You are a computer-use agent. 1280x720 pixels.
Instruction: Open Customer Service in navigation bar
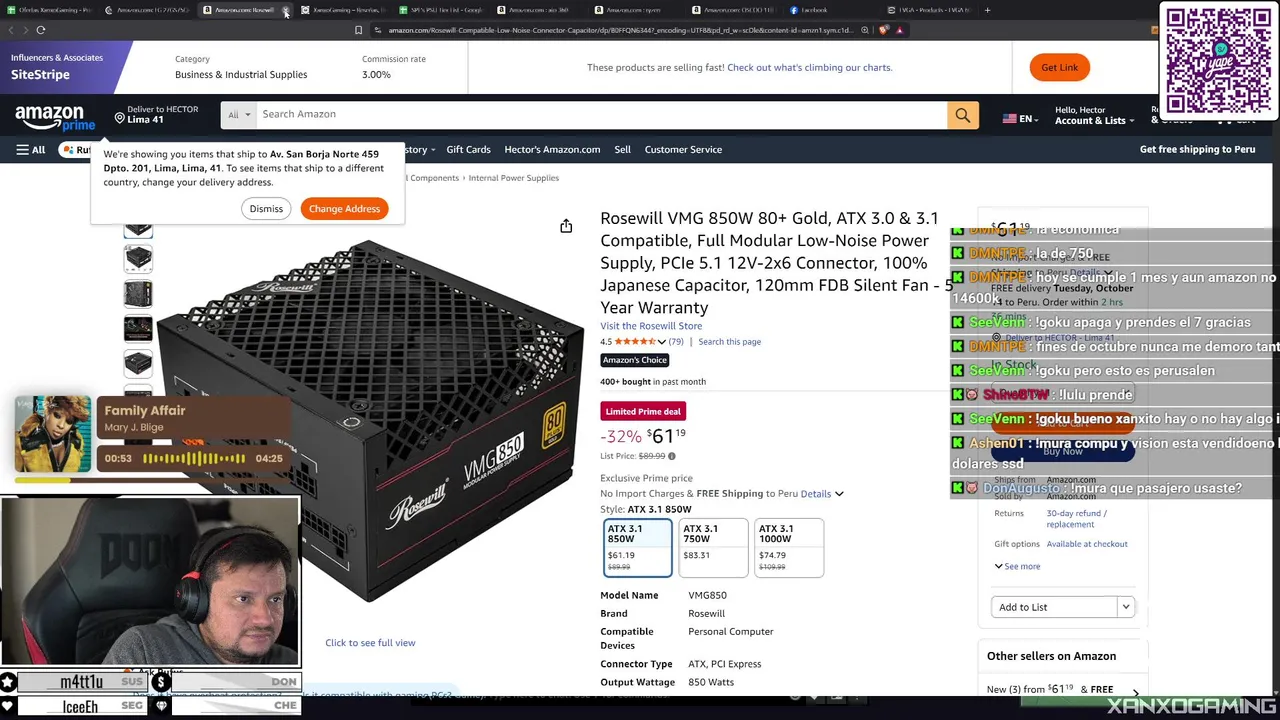(x=683, y=150)
